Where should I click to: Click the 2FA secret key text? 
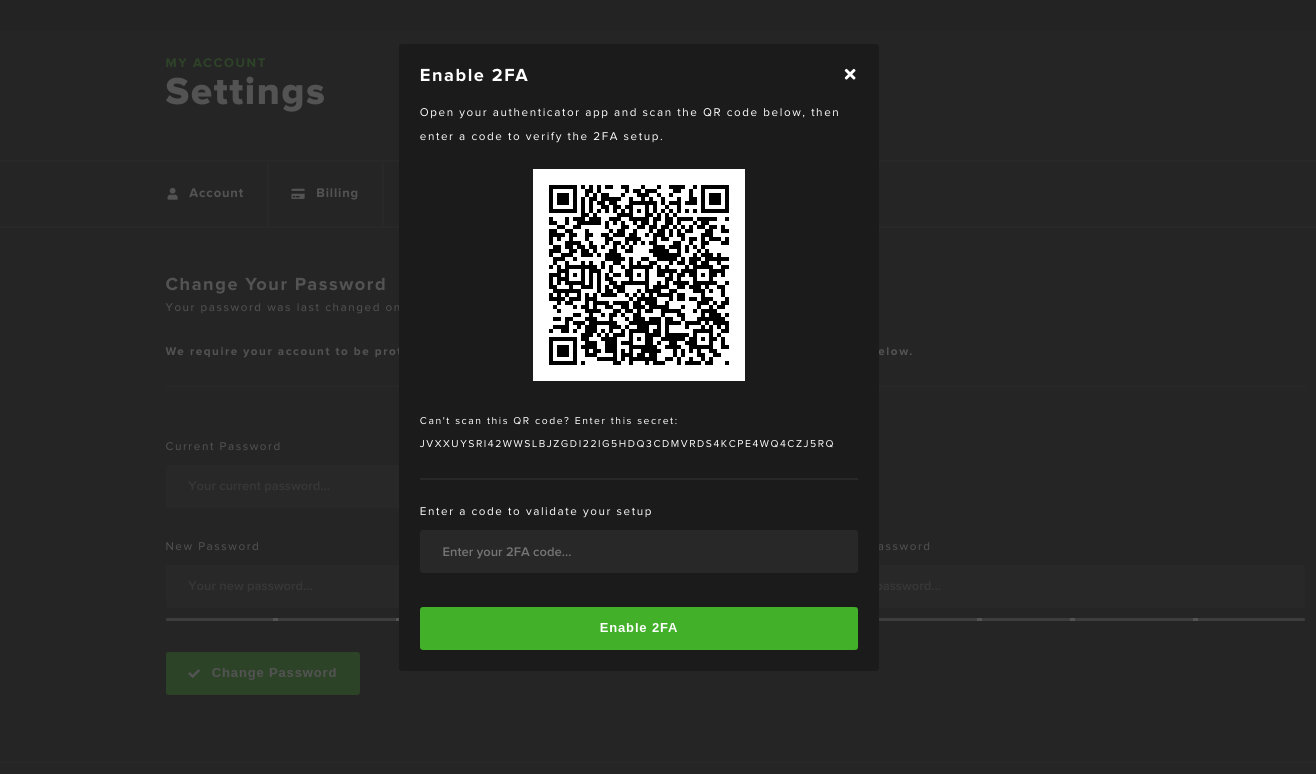[627, 444]
